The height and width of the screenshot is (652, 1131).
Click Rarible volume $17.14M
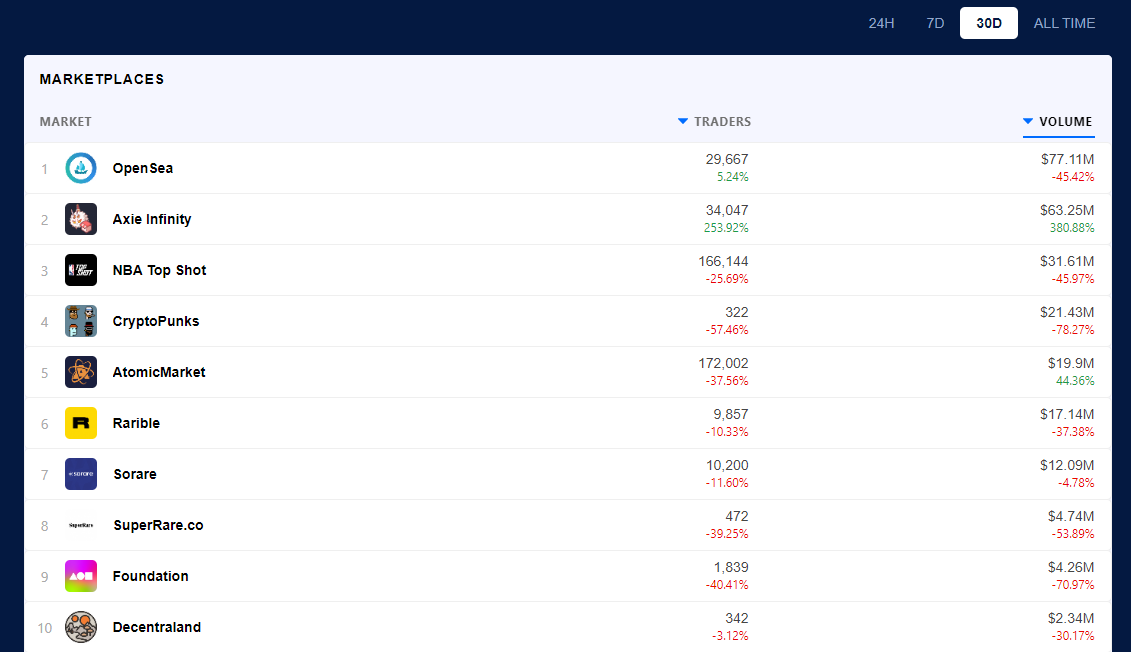1068,415
